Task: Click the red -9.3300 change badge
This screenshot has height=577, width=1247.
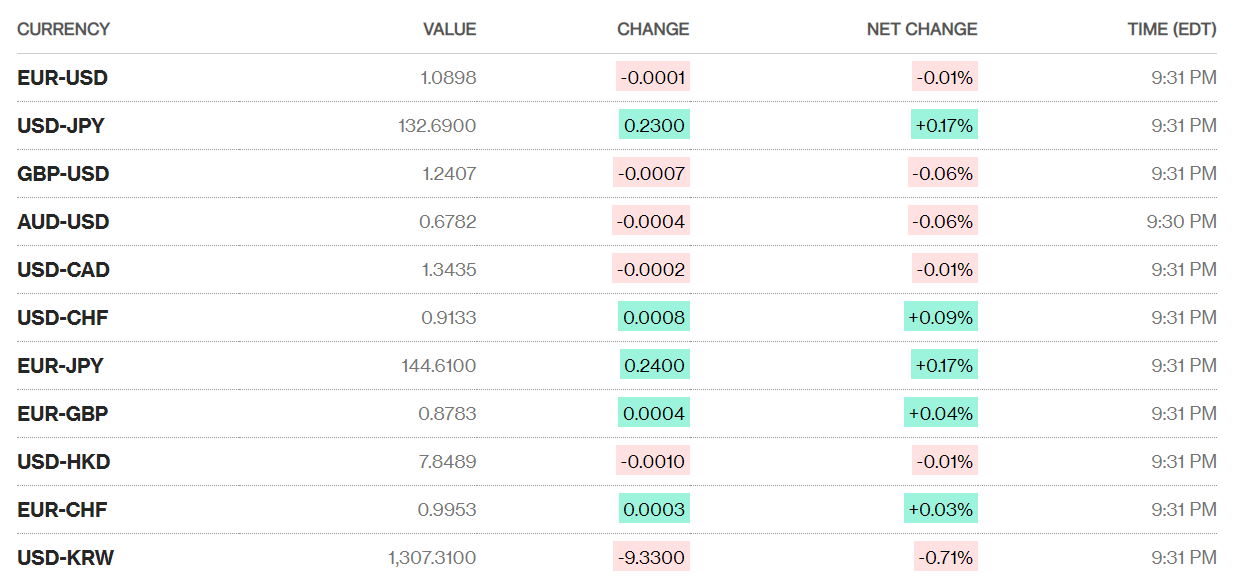Action: pos(652,558)
